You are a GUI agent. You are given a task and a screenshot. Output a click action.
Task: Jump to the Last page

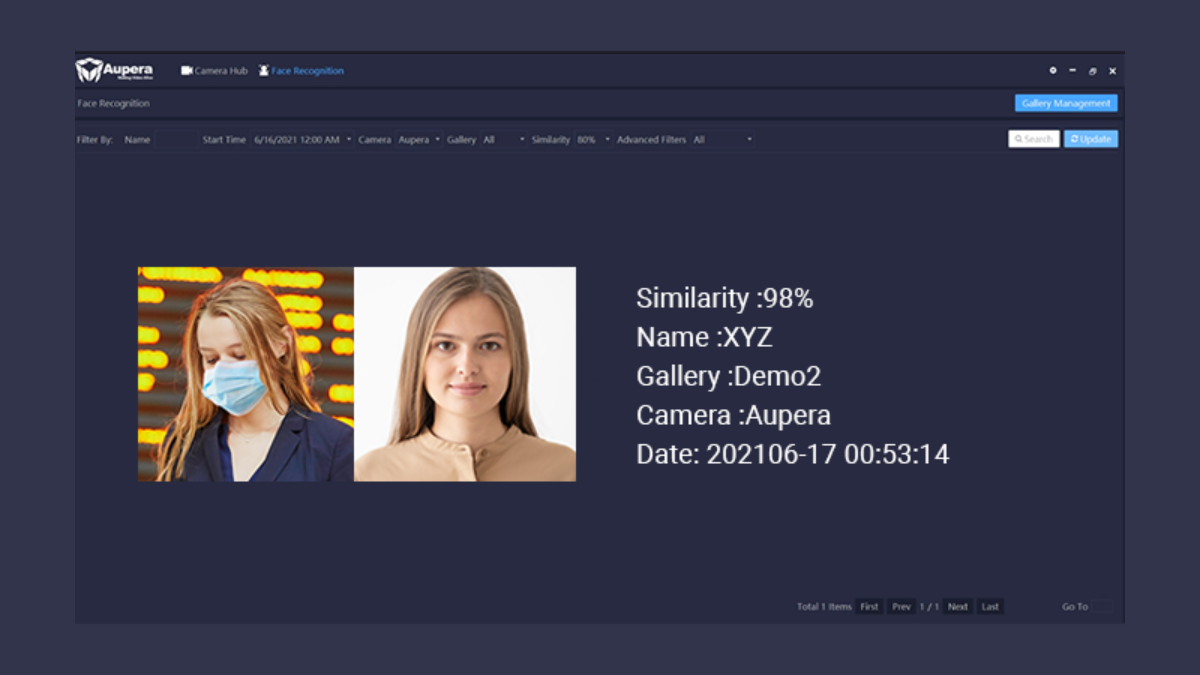point(989,606)
